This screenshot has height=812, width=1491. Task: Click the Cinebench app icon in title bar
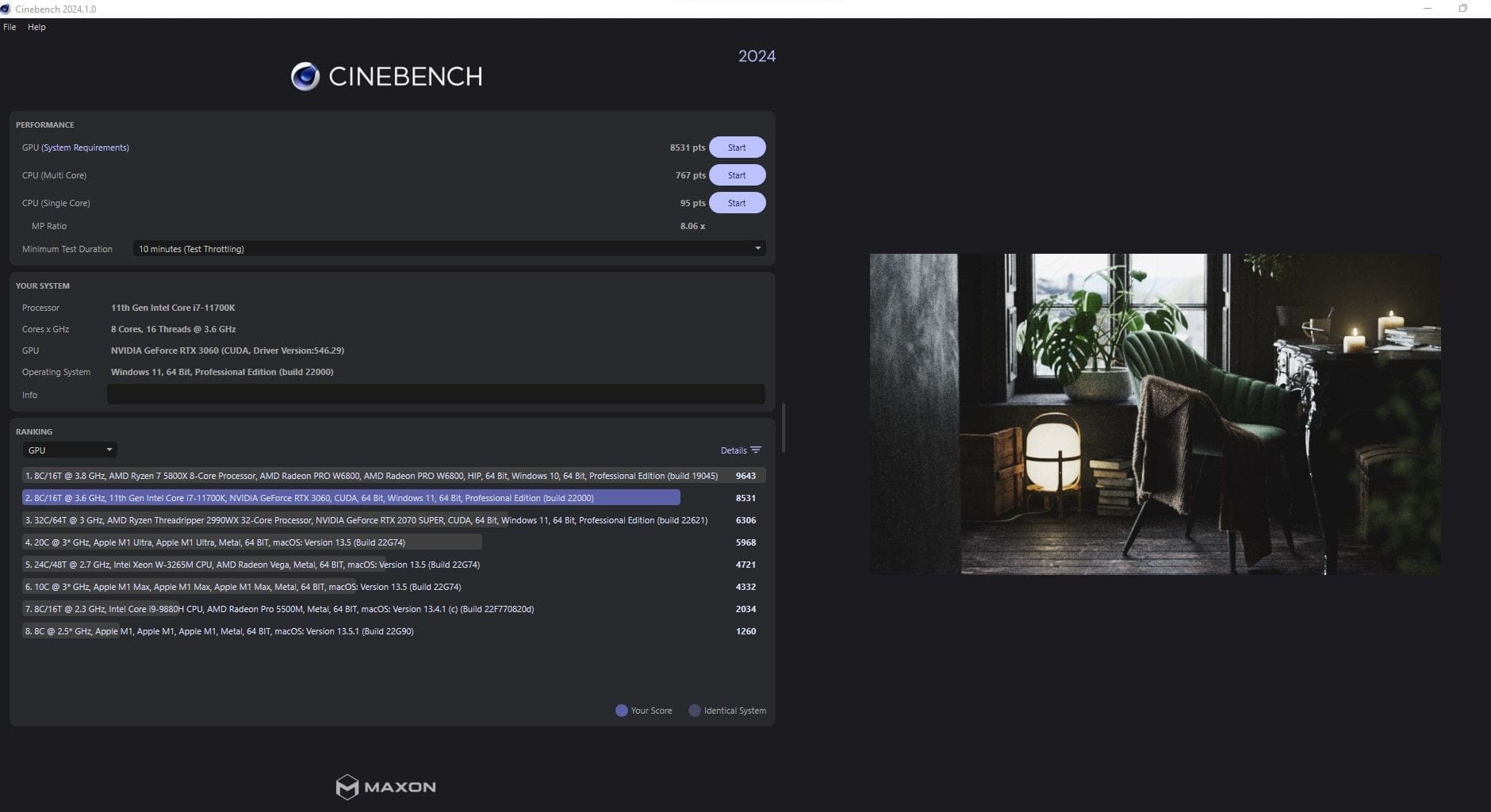tap(6, 9)
